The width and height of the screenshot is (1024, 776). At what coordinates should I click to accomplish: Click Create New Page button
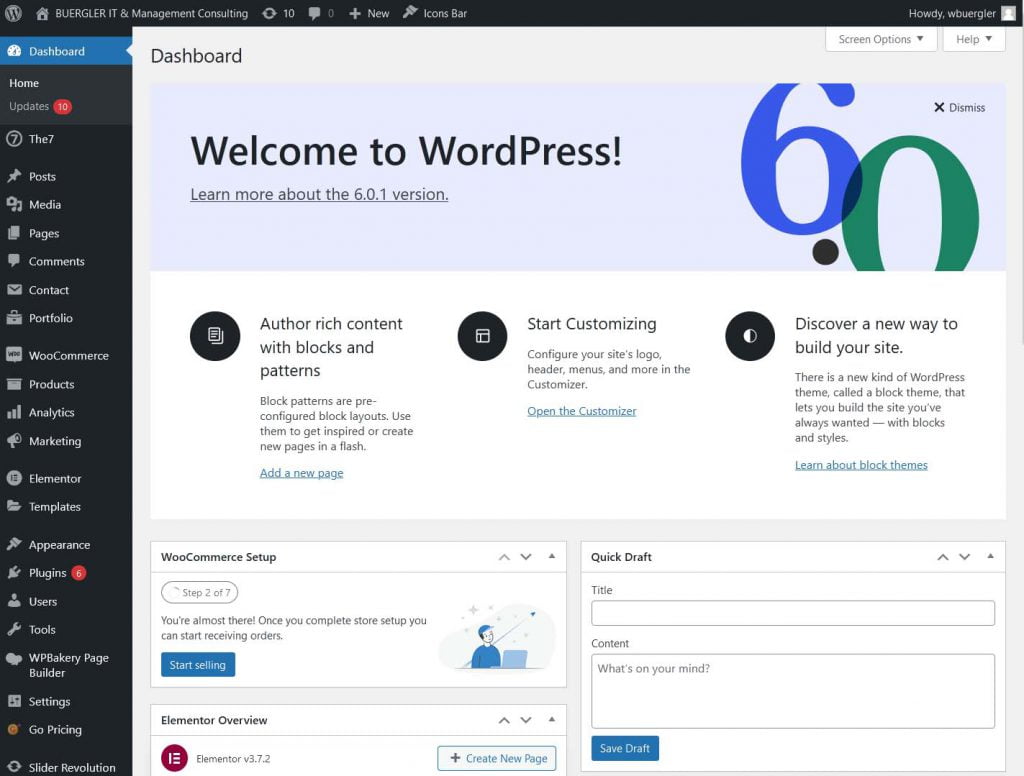pos(497,758)
